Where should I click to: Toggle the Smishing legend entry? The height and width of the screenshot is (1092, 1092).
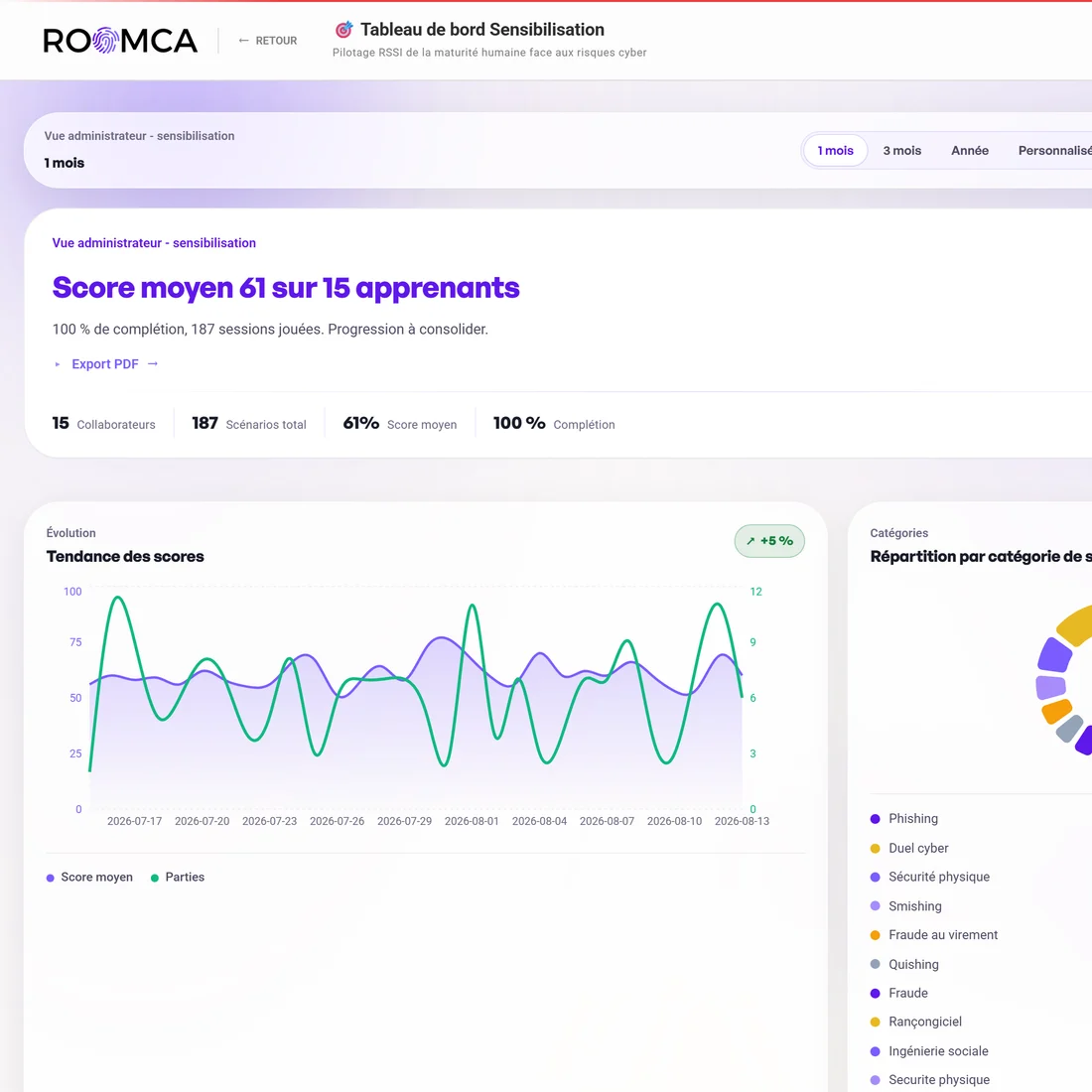(905, 906)
